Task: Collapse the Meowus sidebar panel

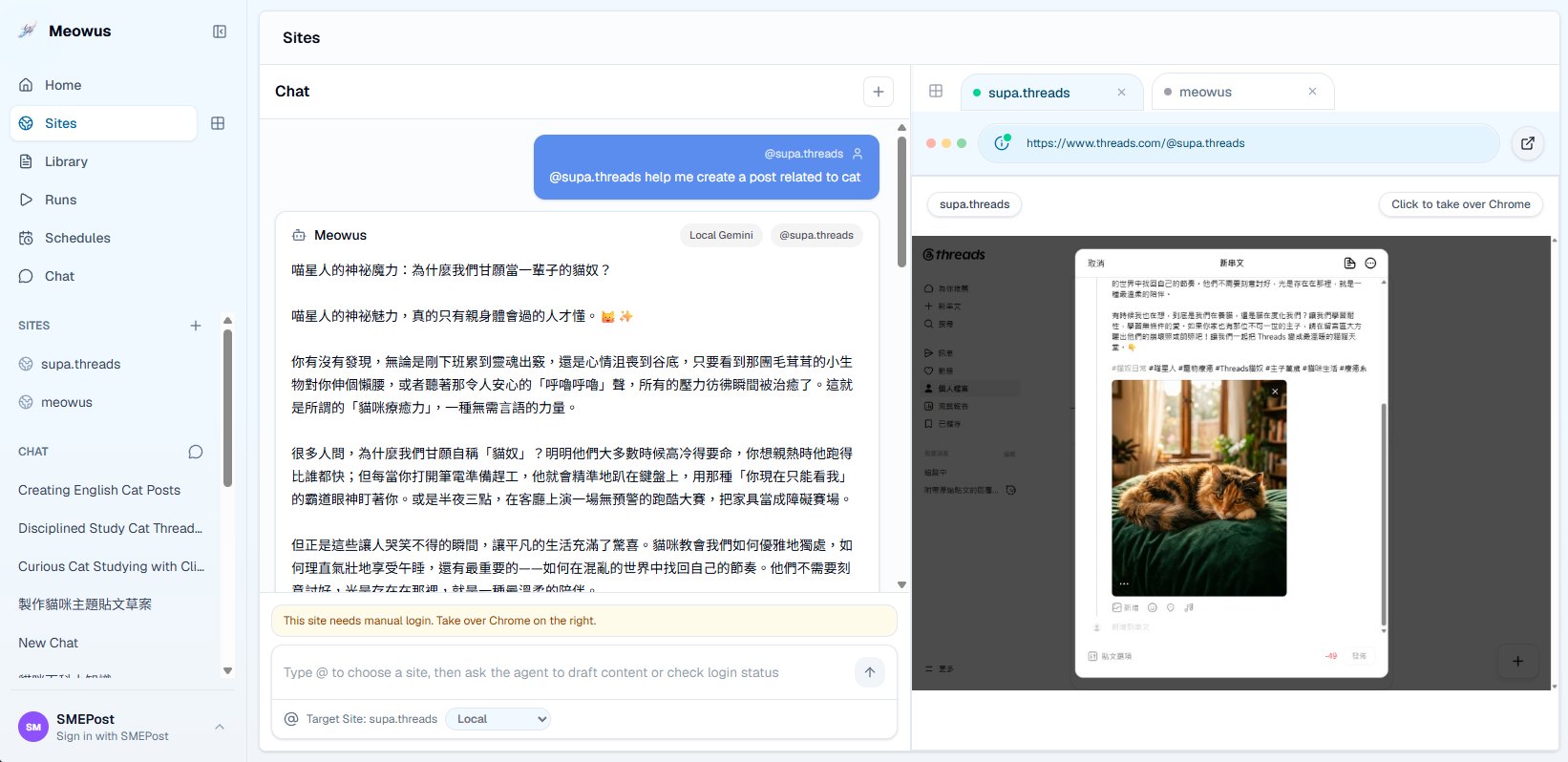Action: (x=220, y=32)
